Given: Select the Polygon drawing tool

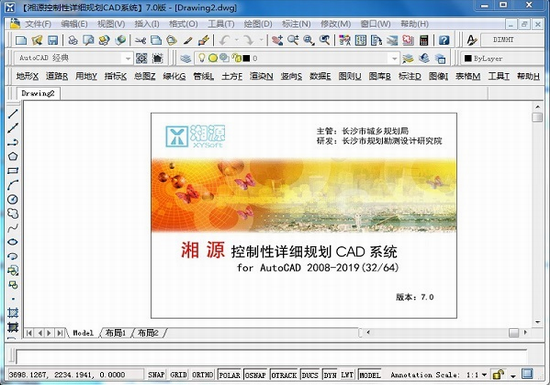Looking at the screenshot, I should [x=13, y=156].
